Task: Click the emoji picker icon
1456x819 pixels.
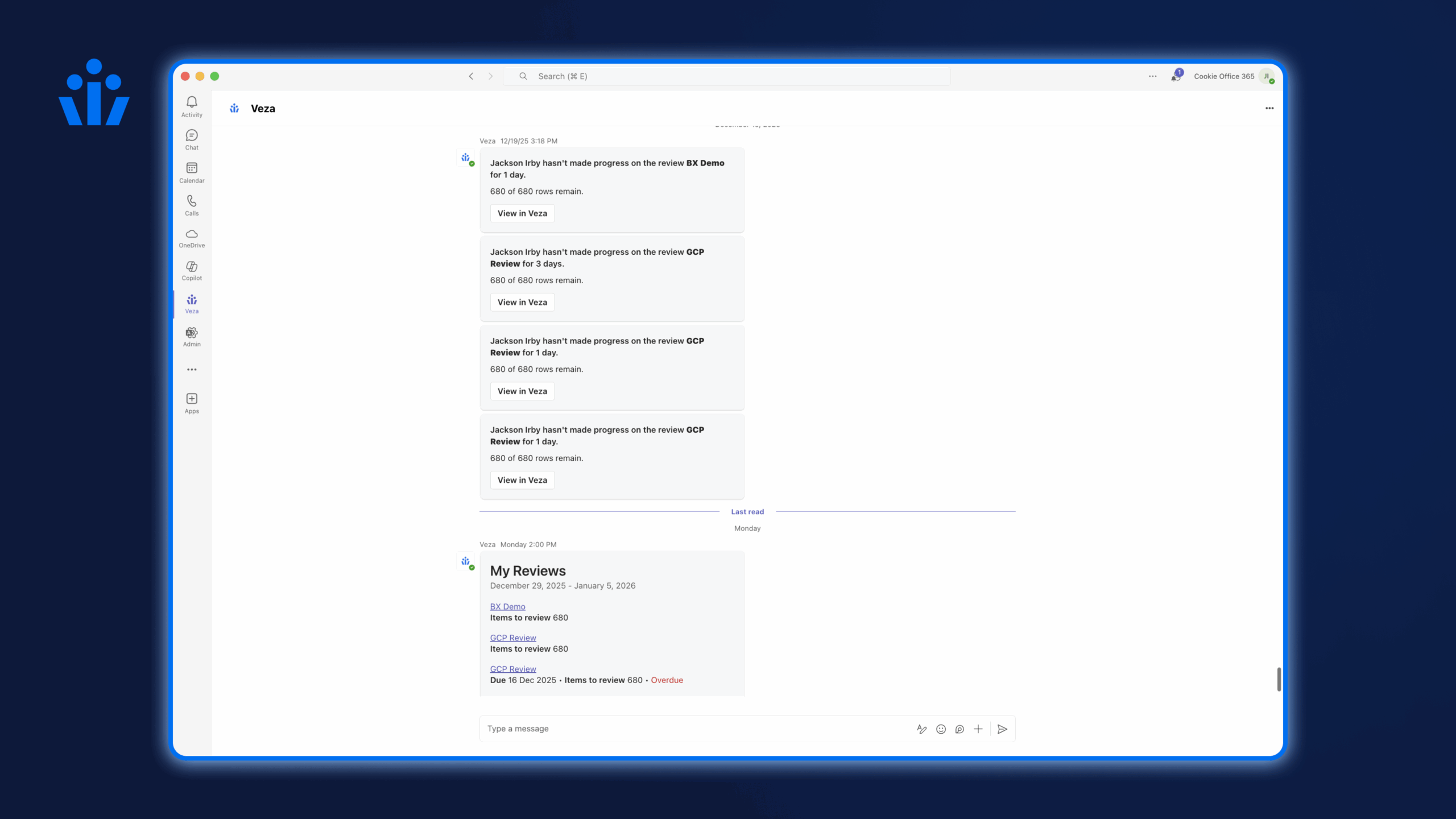Action: tap(941, 729)
